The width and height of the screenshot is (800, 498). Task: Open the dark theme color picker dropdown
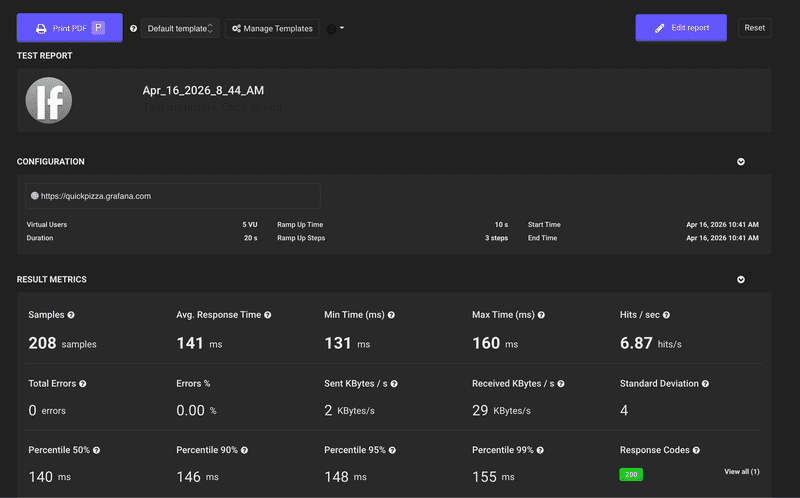(336, 29)
